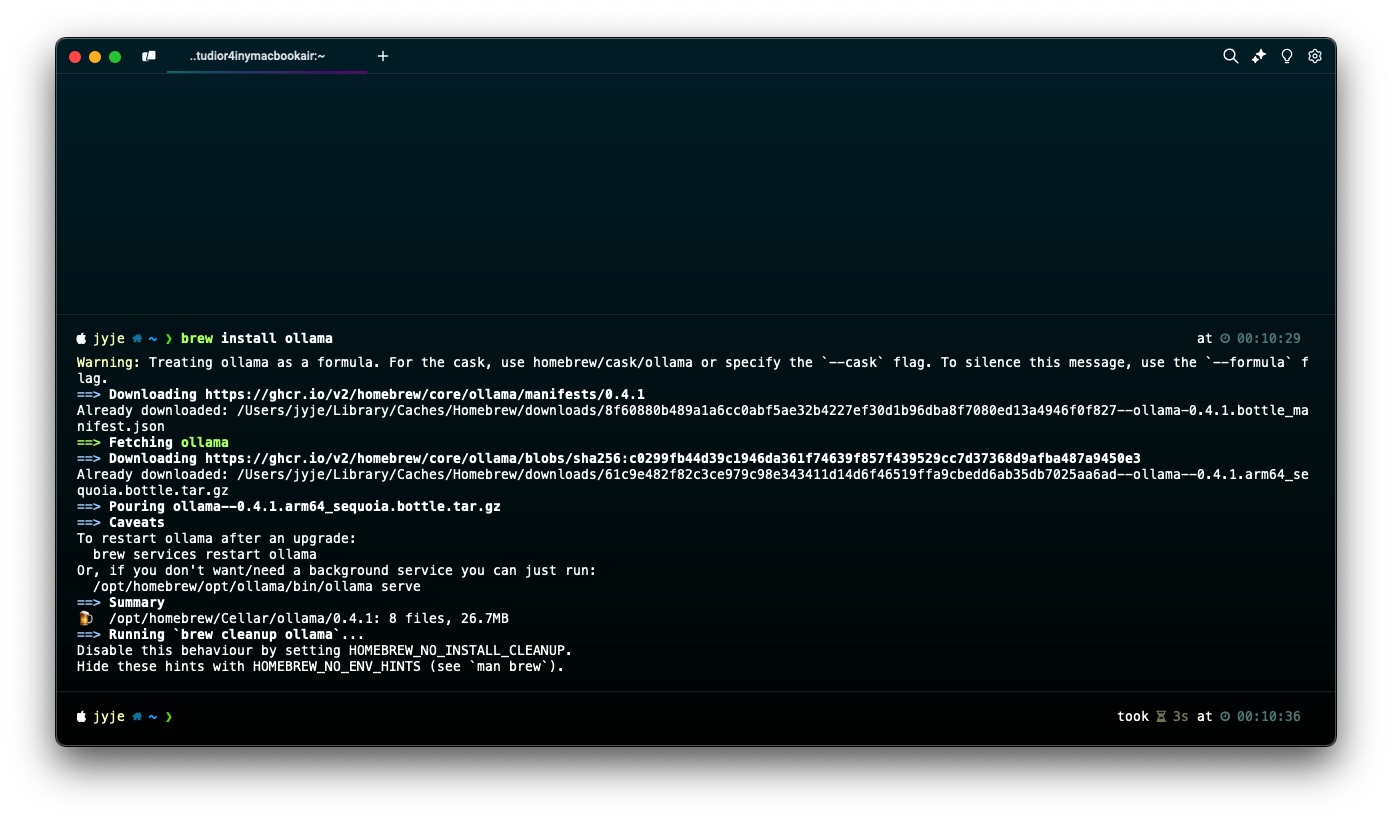The width and height of the screenshot is (1392, 820).
Task: Click the 'jyje' username in the bottom prompt
Action: [x=109, y=716]
